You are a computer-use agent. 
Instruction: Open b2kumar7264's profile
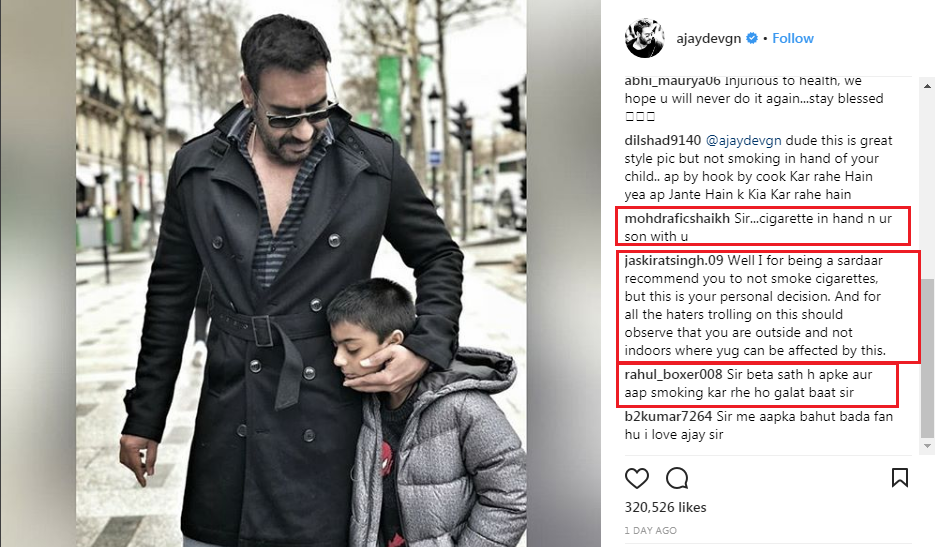point(668,416)
